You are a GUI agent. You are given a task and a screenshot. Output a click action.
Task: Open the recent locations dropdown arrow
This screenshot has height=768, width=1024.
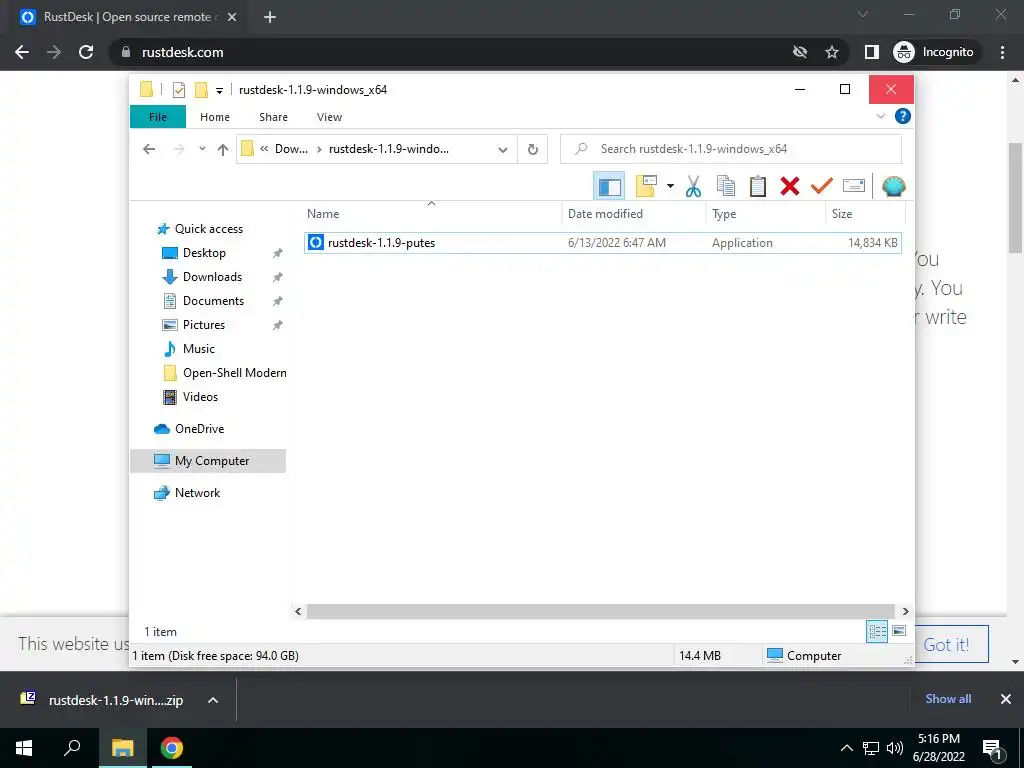tap(202, 149)
